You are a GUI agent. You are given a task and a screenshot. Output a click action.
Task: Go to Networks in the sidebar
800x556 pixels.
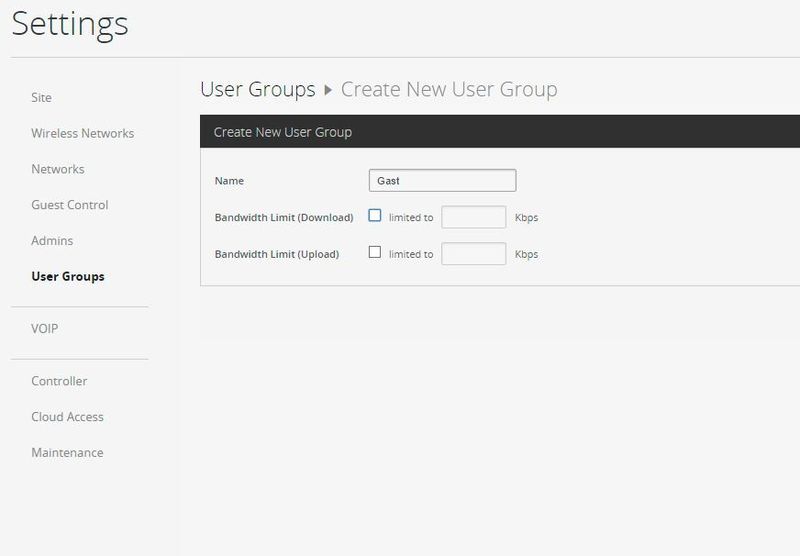58,169
